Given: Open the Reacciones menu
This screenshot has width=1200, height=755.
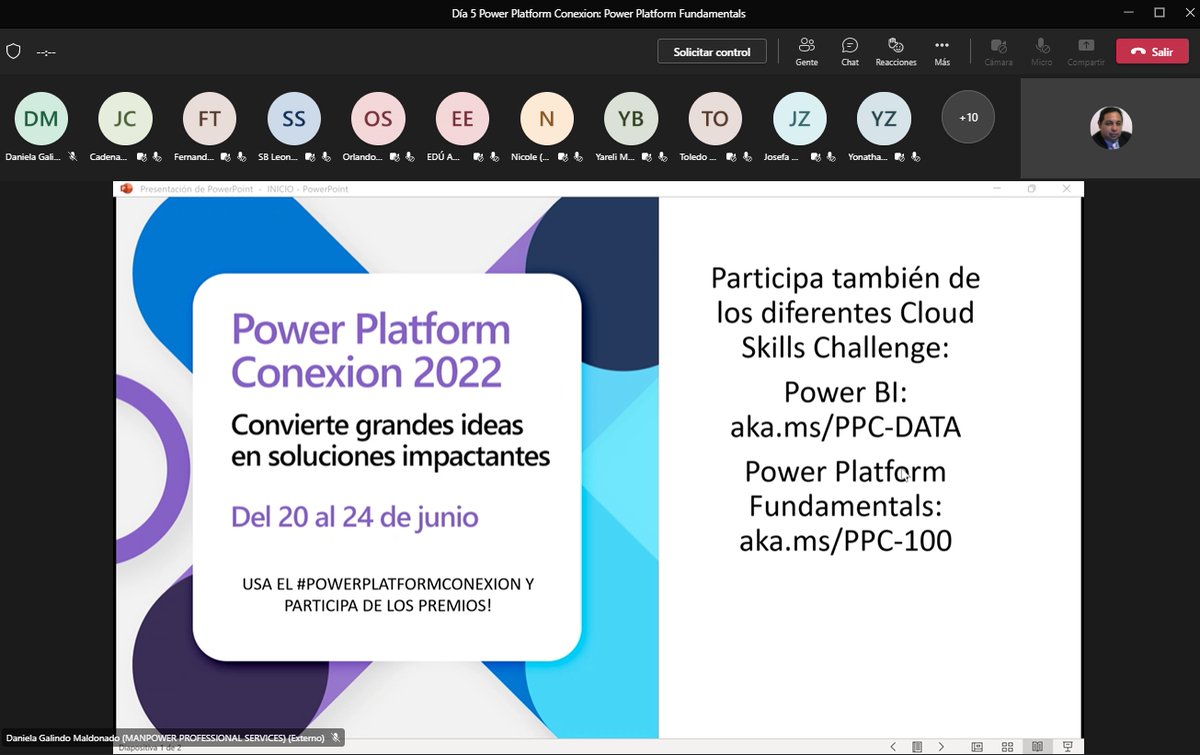Looking at the screenshot, I should (896, 51).
